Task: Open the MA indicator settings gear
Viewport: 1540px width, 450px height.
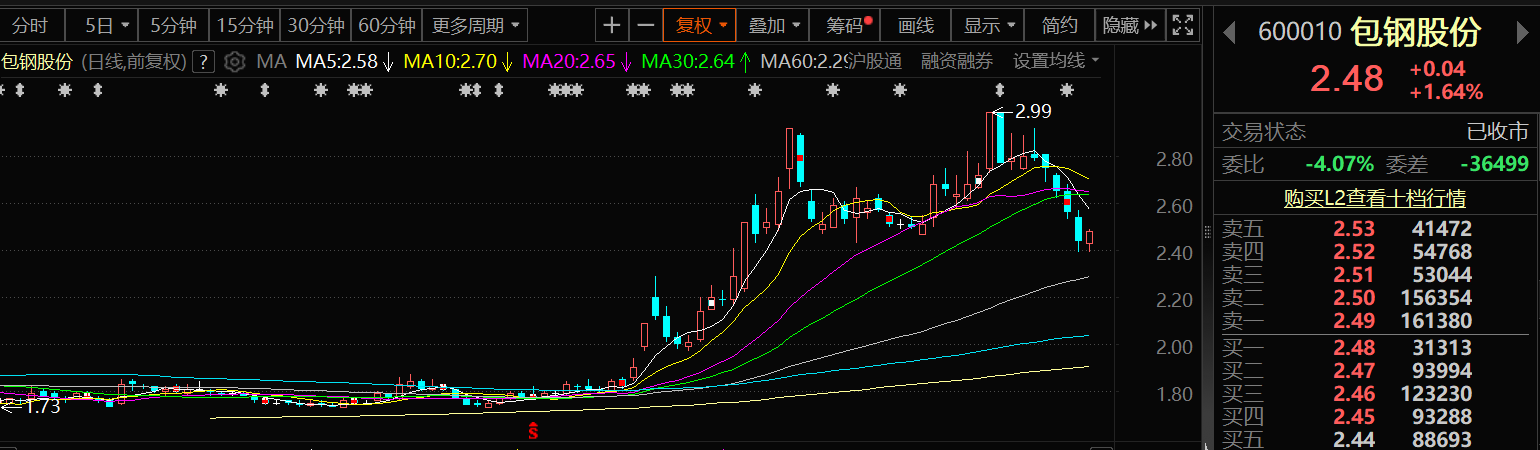Action: click(x=235, y=62)
